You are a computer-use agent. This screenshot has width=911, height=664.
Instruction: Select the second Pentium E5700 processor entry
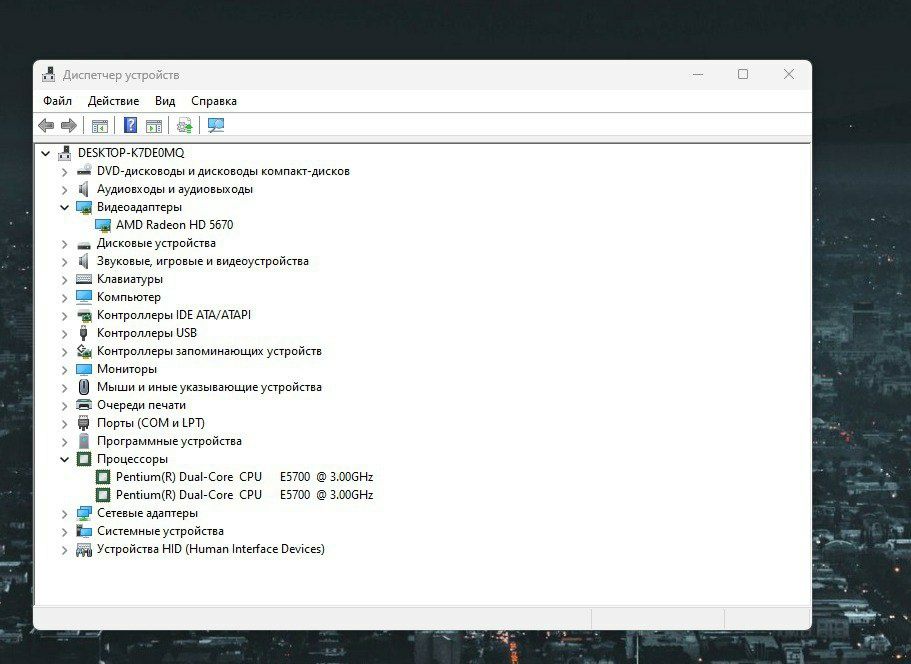[x=244, y=495]
